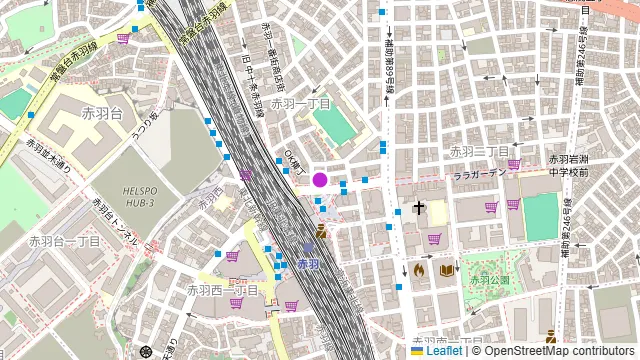Screen dimensions: 640x360
Task: Click the 赤羽三丁目 label
Action: [479, 152]
